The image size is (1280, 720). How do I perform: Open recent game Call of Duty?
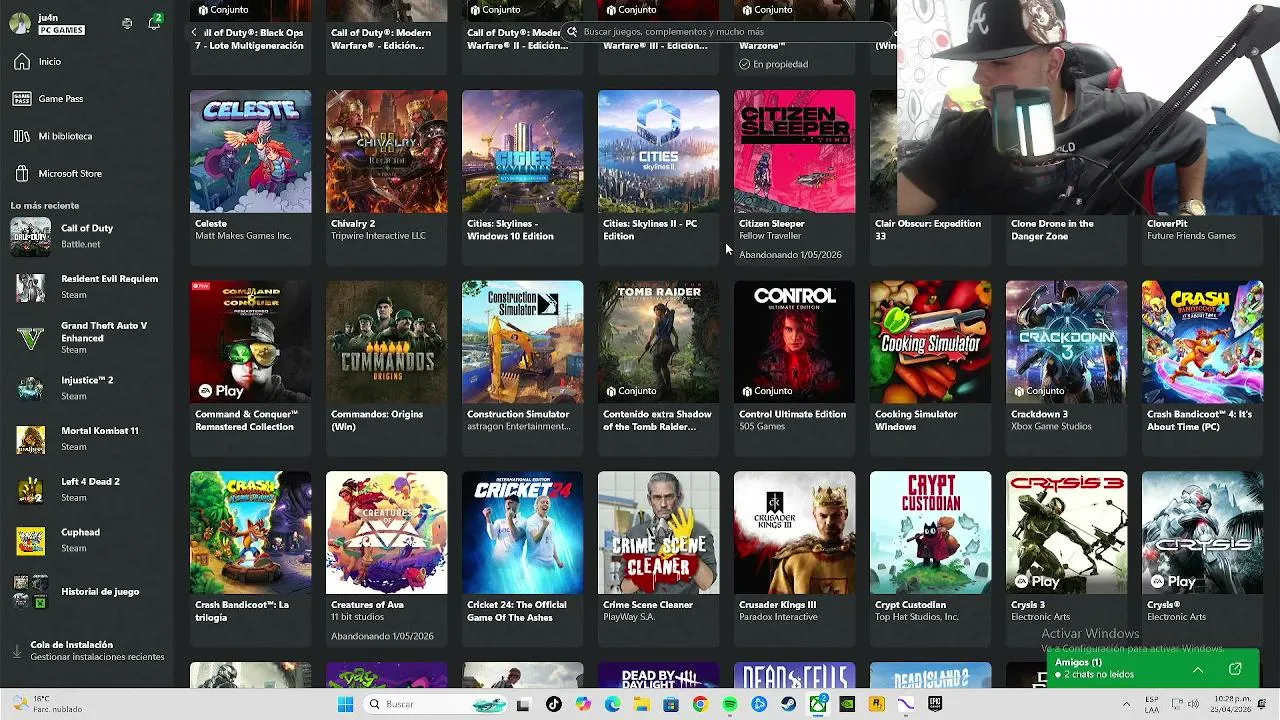click(86, 236)
